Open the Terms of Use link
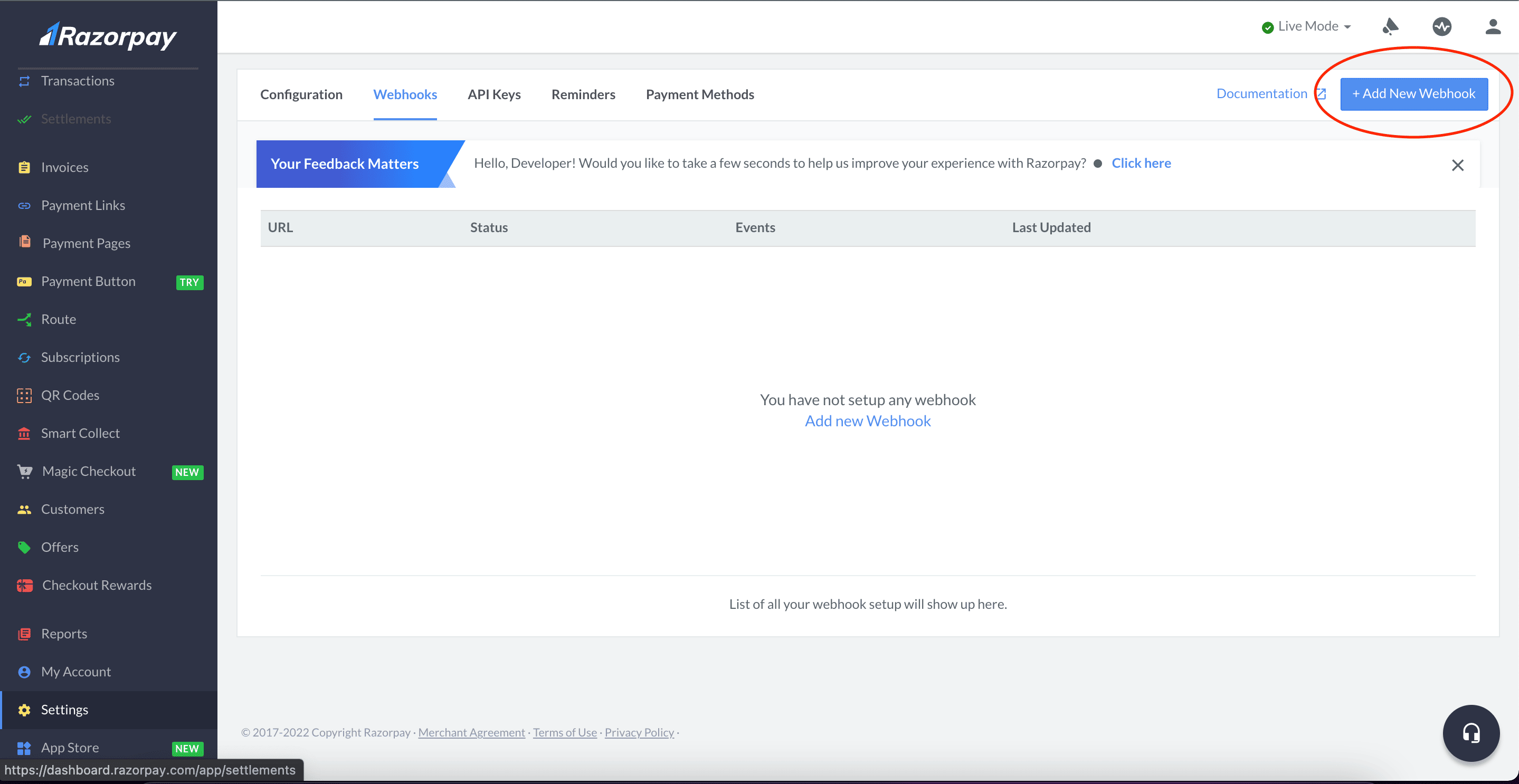Viewport: 1519px width, 784px height. (565, 732)
